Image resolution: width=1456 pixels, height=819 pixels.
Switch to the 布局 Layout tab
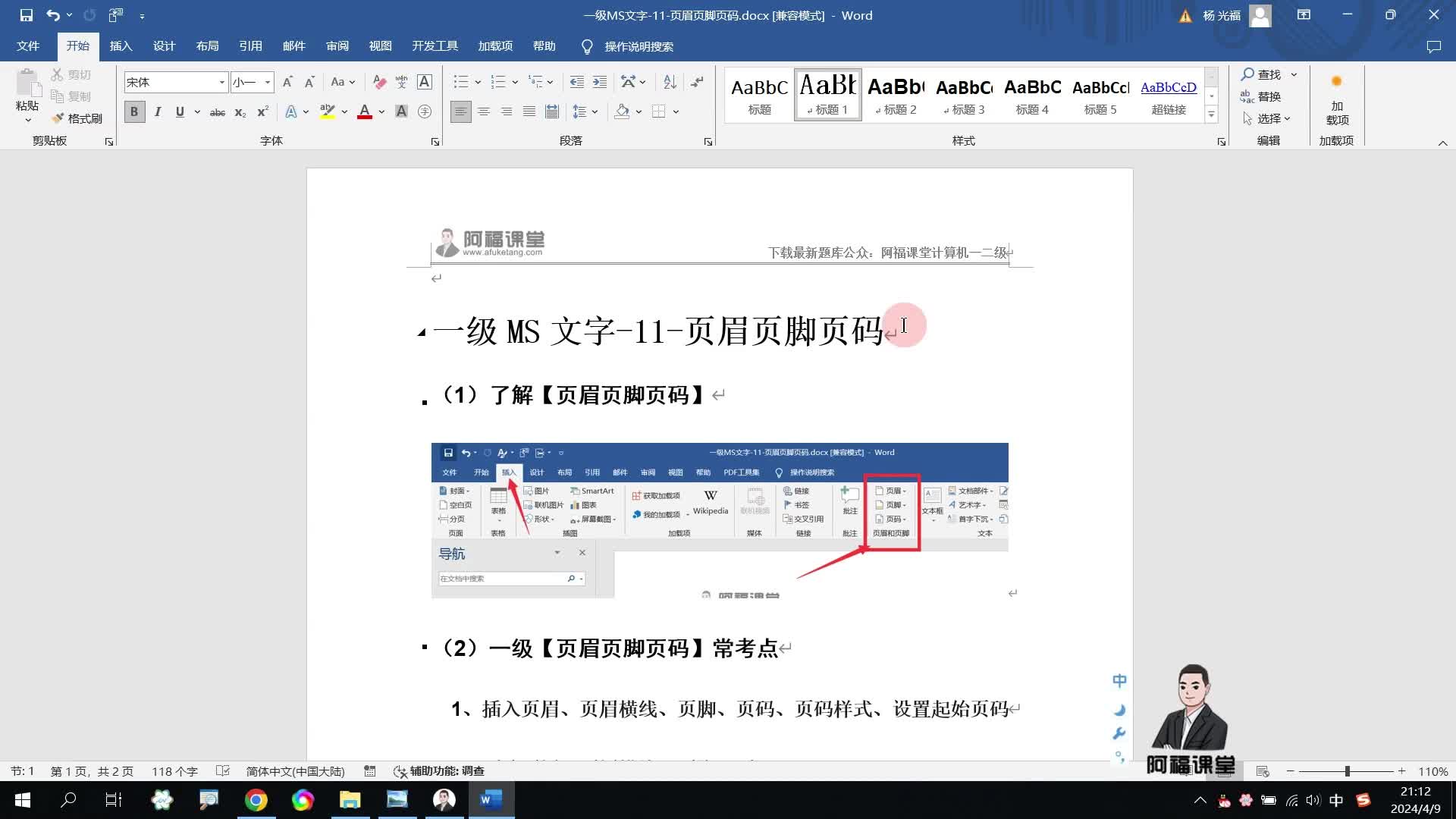207,46
